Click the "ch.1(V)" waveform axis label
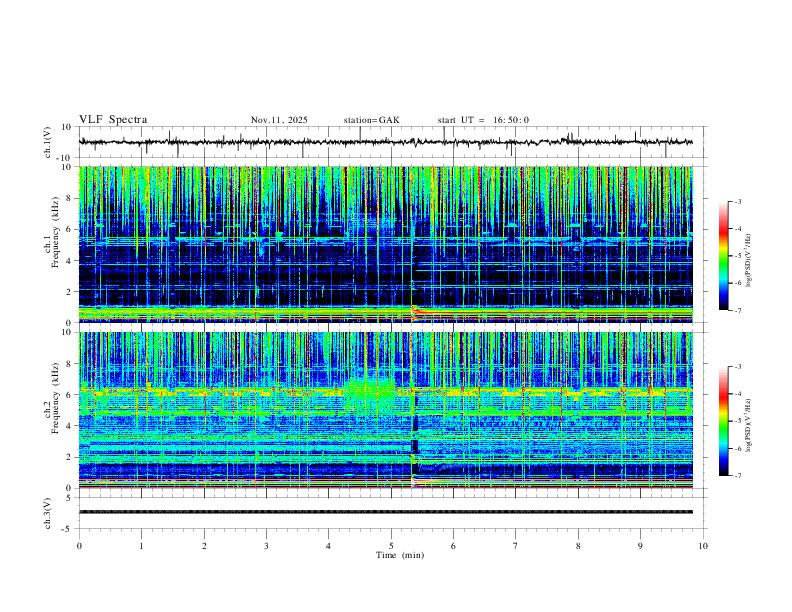The width and height of the screenshot is (792, 612). tap(47, 142)
